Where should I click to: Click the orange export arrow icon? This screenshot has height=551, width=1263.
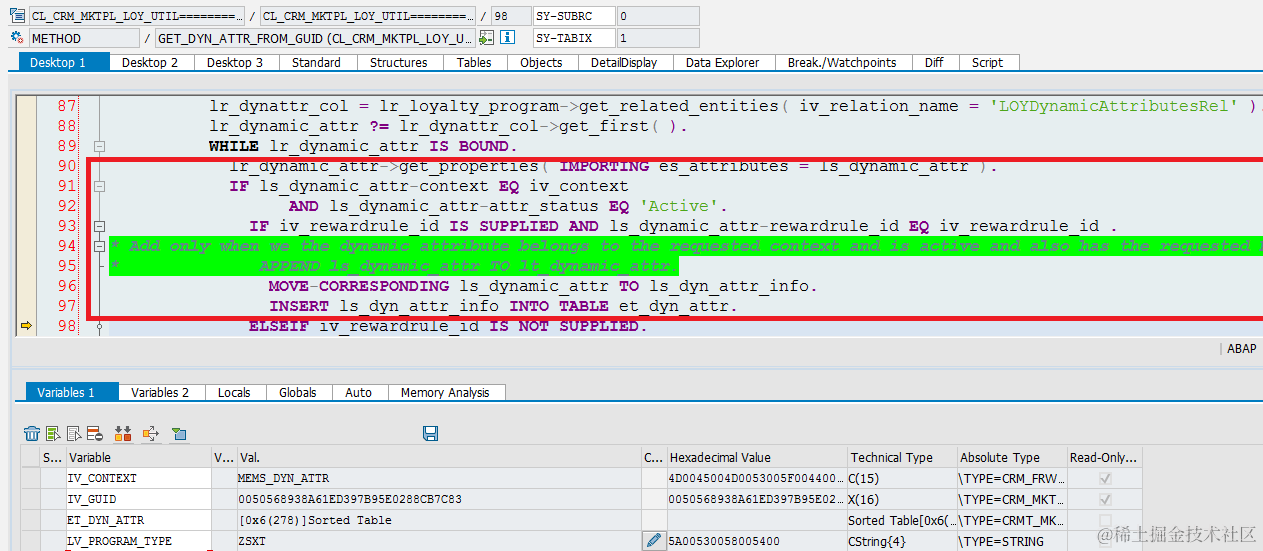tap(151, 433)
